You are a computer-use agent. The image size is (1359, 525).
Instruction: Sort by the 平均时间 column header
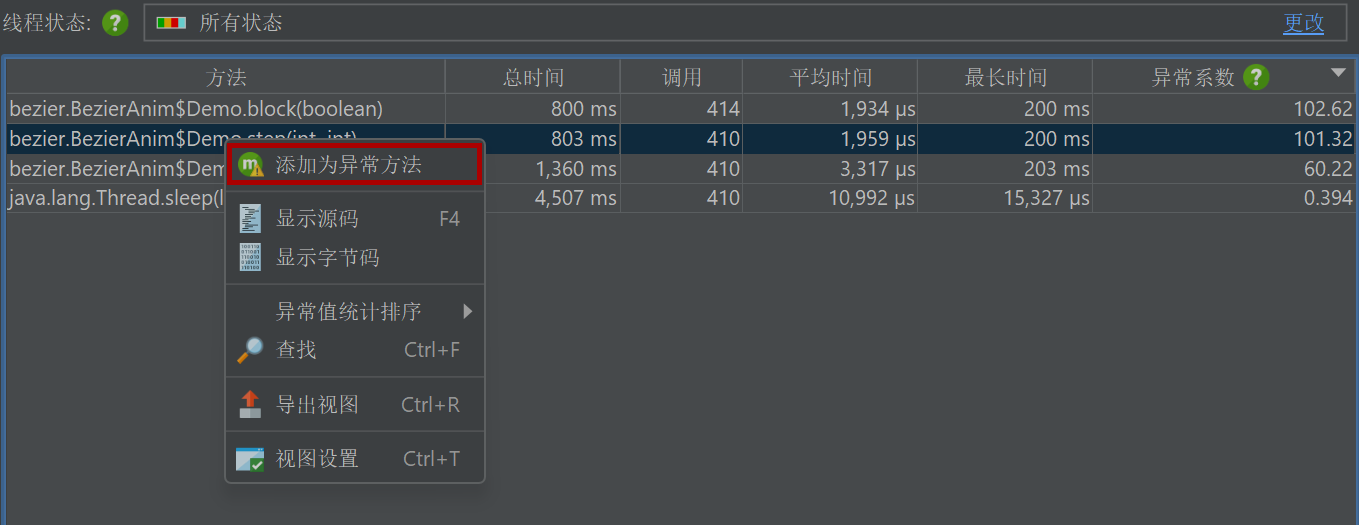831,77
